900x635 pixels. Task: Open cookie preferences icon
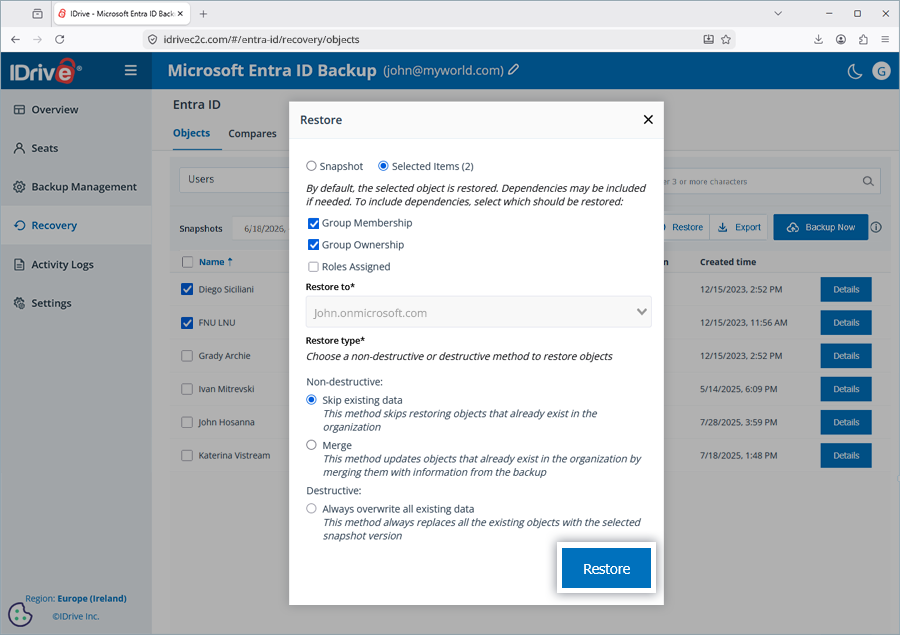(20, 614)
